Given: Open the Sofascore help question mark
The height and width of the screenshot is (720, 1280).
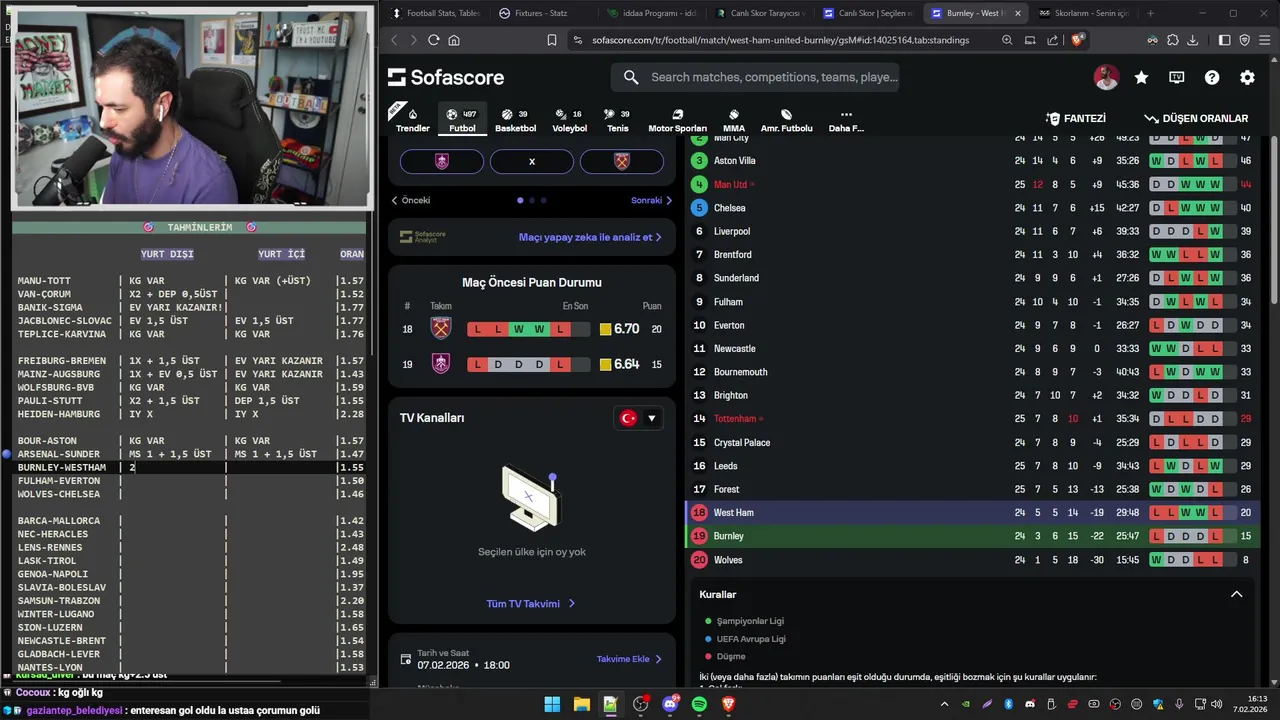Looking at the screenshot, I should pos(1212,77).
